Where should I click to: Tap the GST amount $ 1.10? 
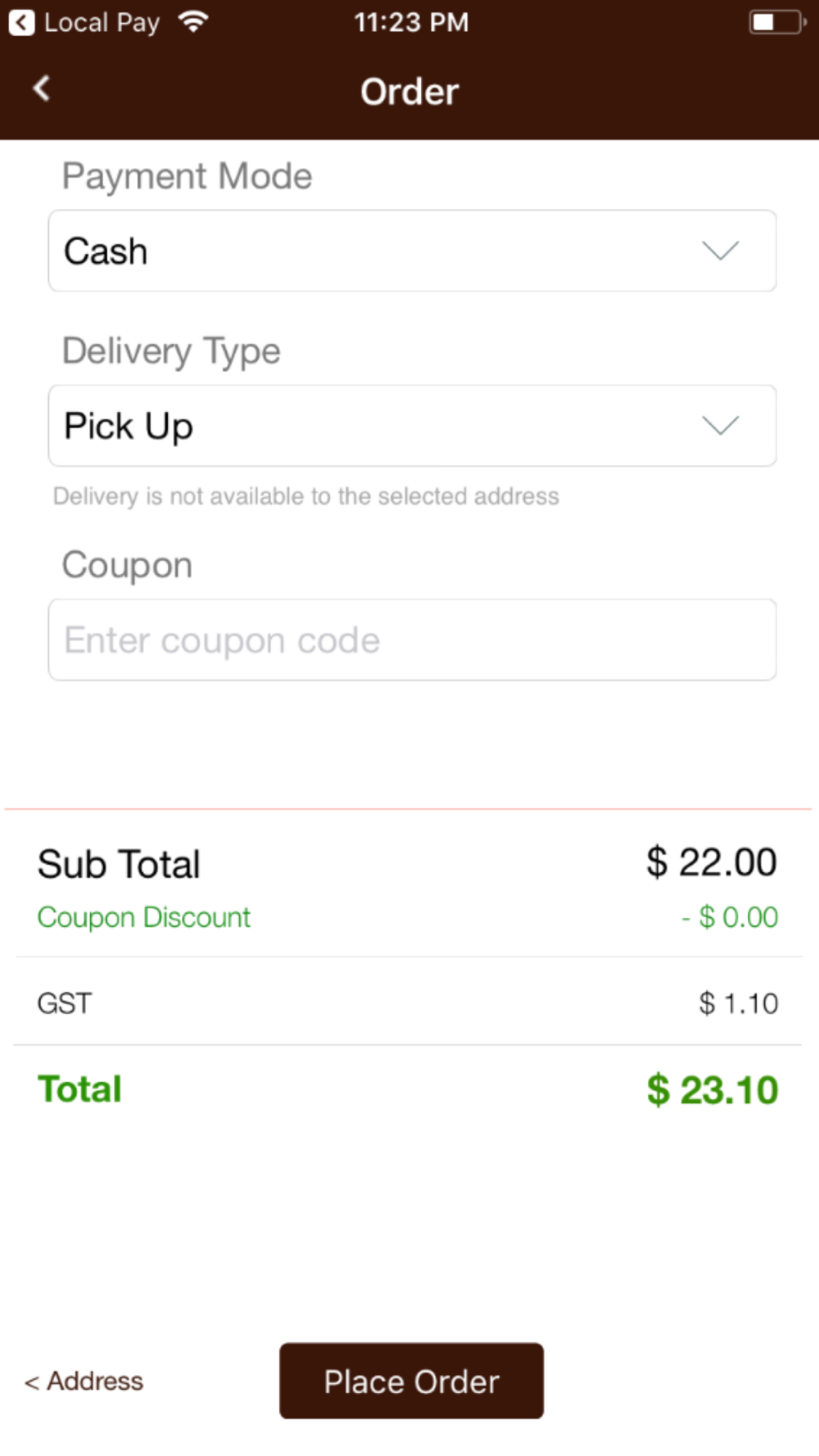pos(738,1003)
